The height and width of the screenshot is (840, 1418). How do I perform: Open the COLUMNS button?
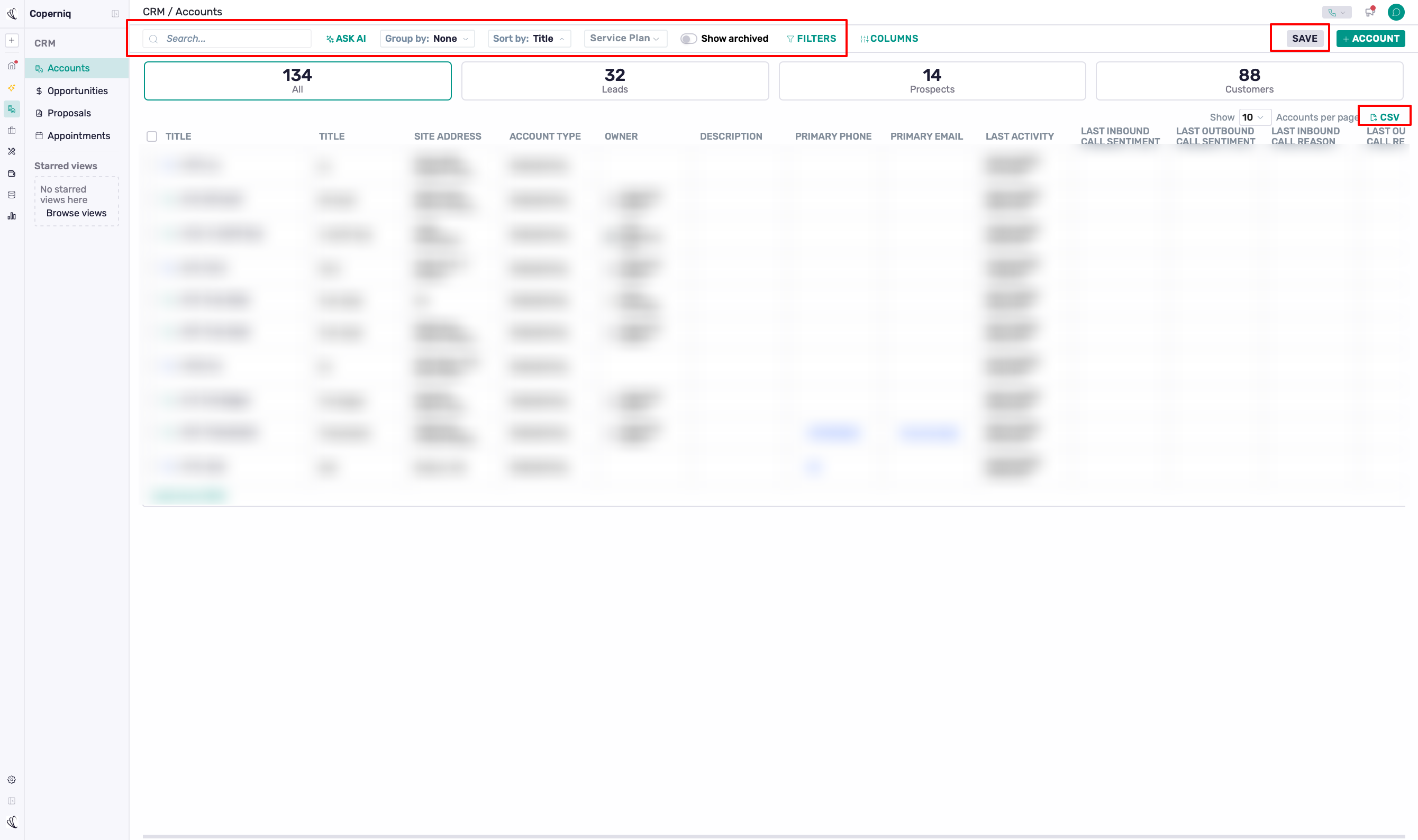point(889,39)
